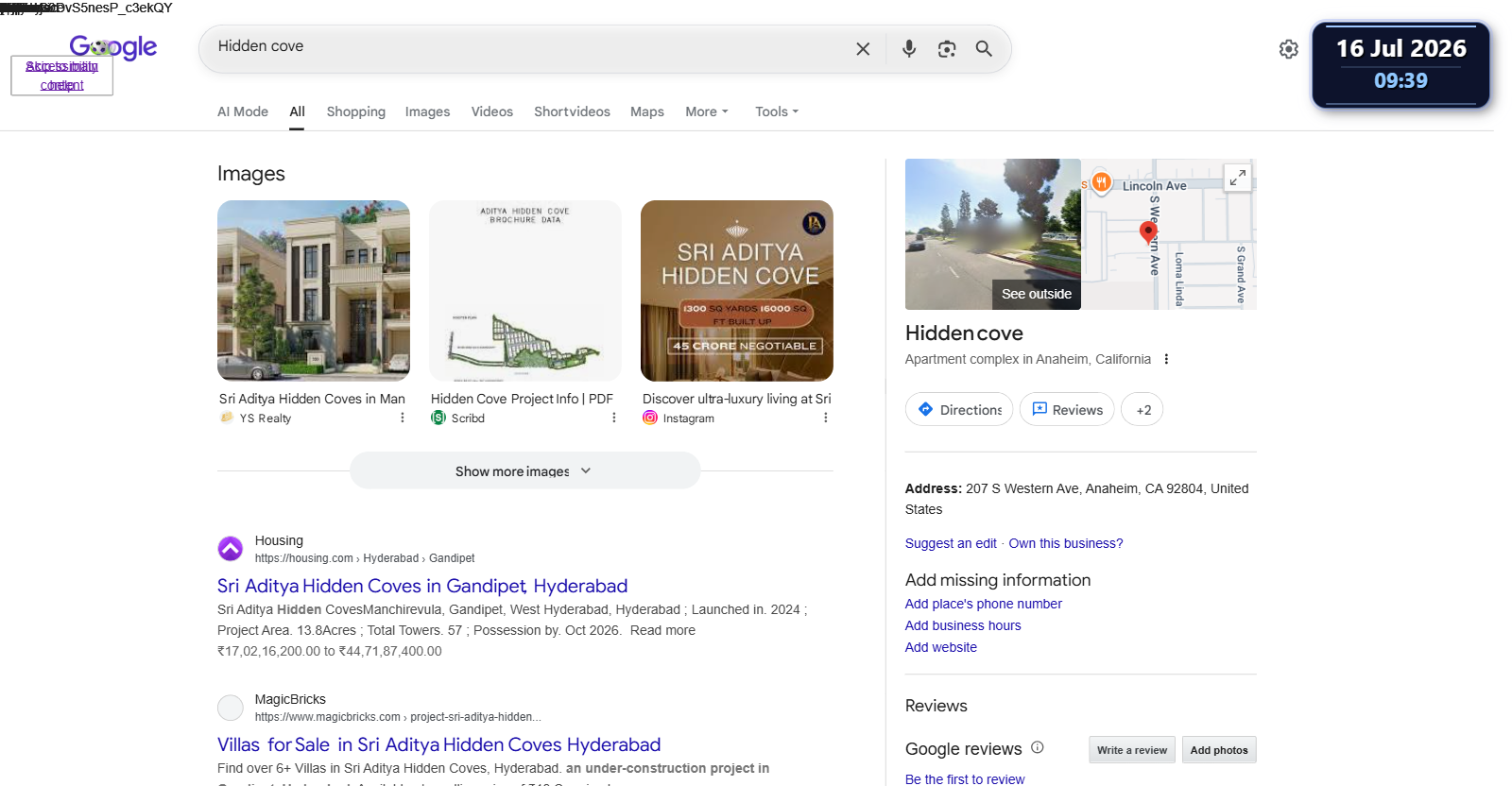1512x786 pixels.
Task: Open Hidden Cove brochure data thumbnail
Action: point(525,291)
